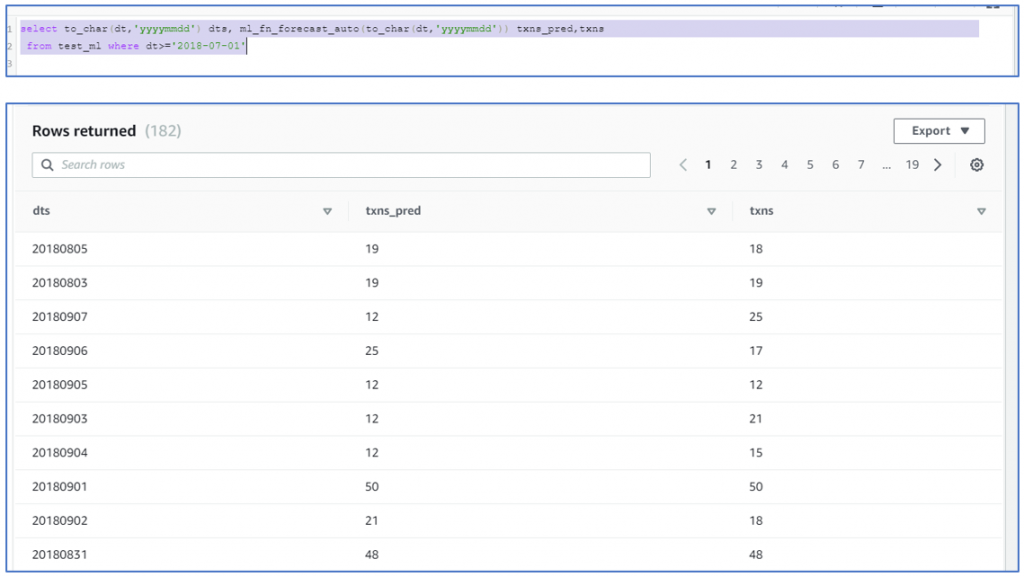1024x577 pixels.
Task: Open the table preferences gear icon
Action: [x=976, y=165]
